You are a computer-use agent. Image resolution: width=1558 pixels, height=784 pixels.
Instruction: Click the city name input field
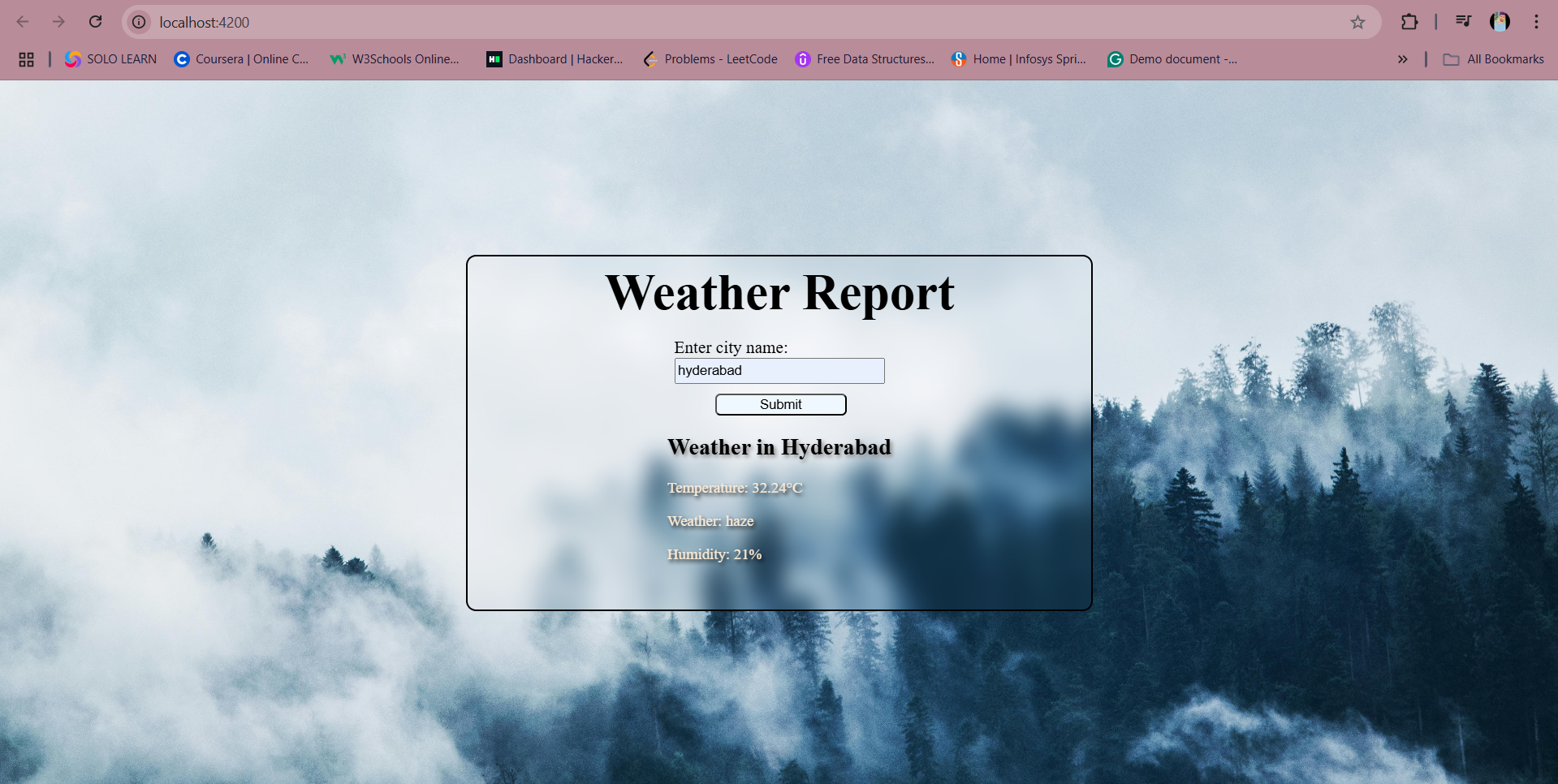[779, 371]
